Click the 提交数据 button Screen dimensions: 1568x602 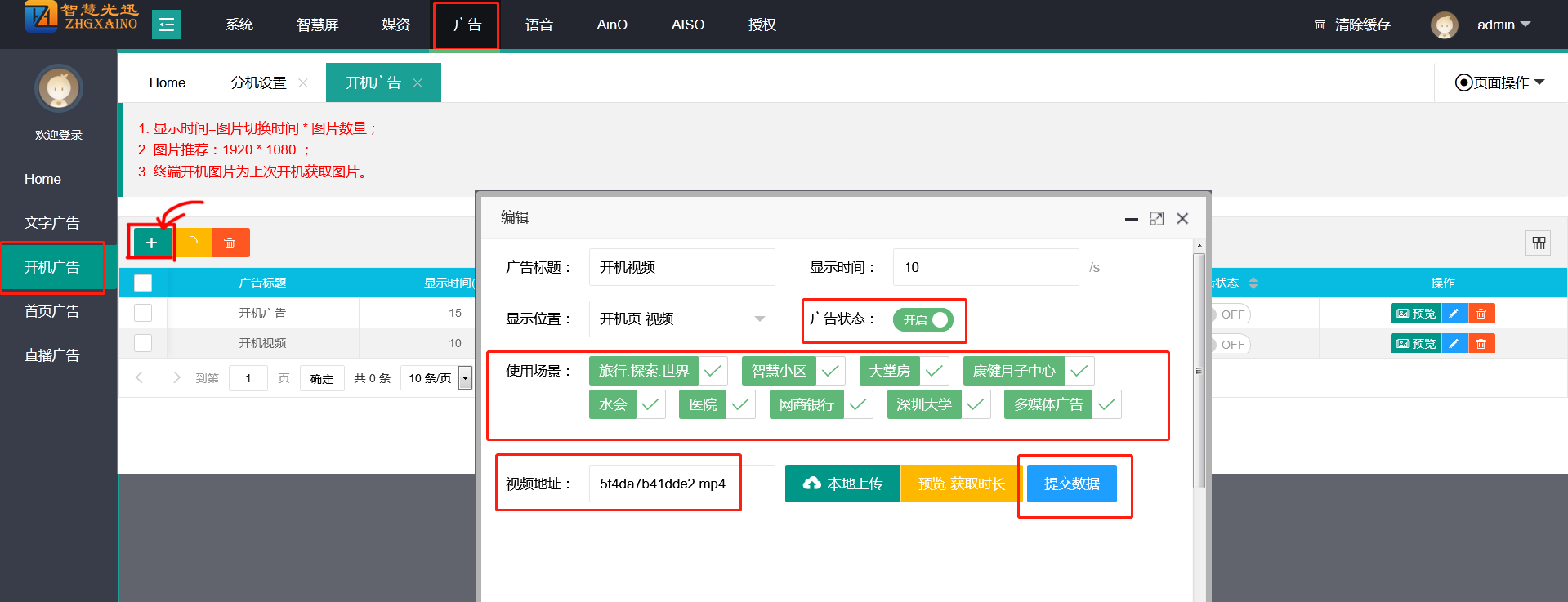[1071, 484]
